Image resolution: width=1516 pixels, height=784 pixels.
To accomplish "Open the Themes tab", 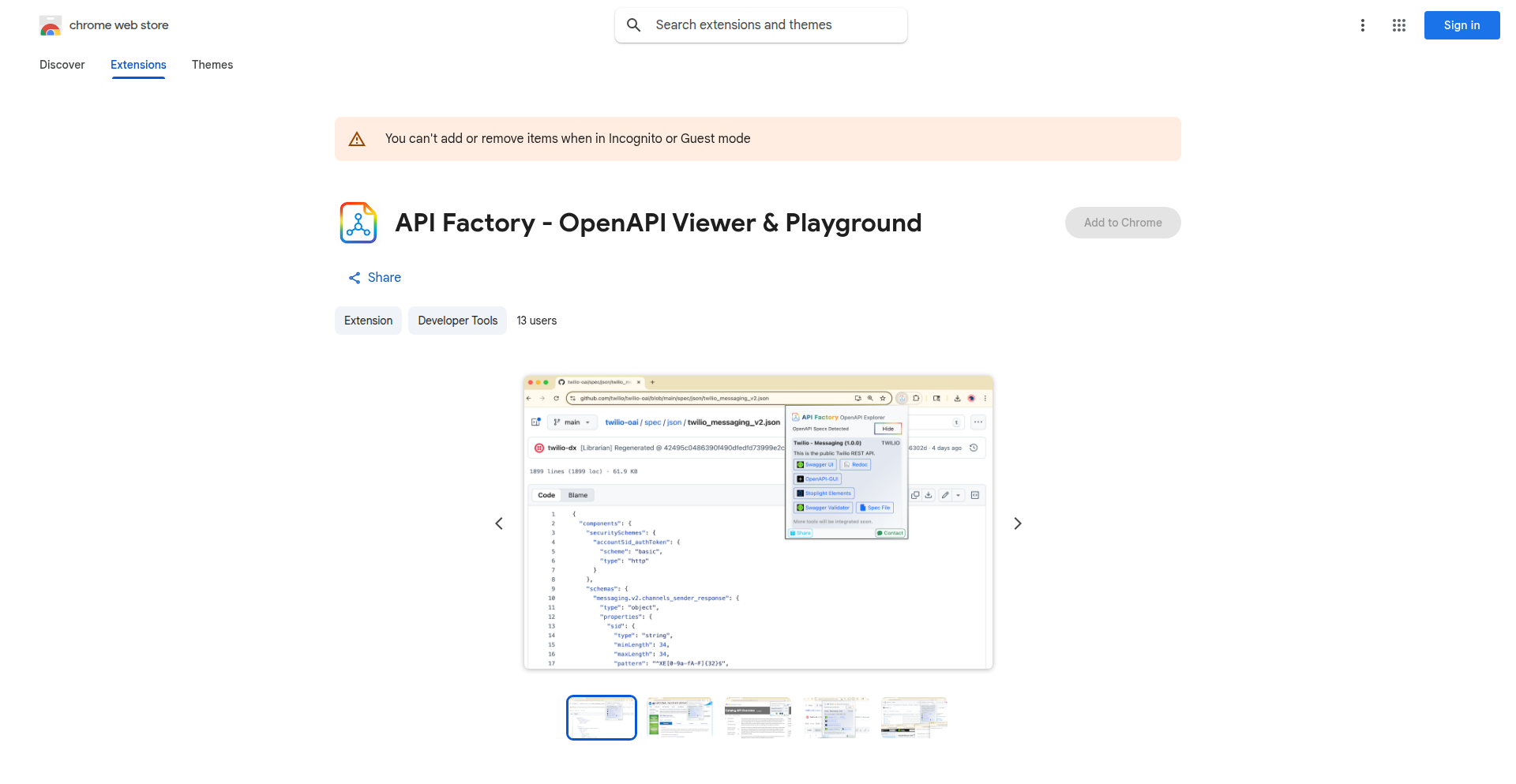I will pyautogui.click(x=212, y=65).
